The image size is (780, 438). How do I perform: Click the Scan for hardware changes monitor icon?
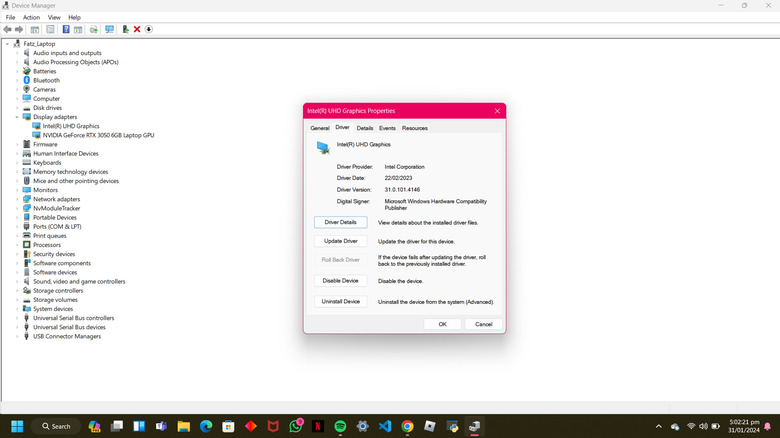coord(109,29)
